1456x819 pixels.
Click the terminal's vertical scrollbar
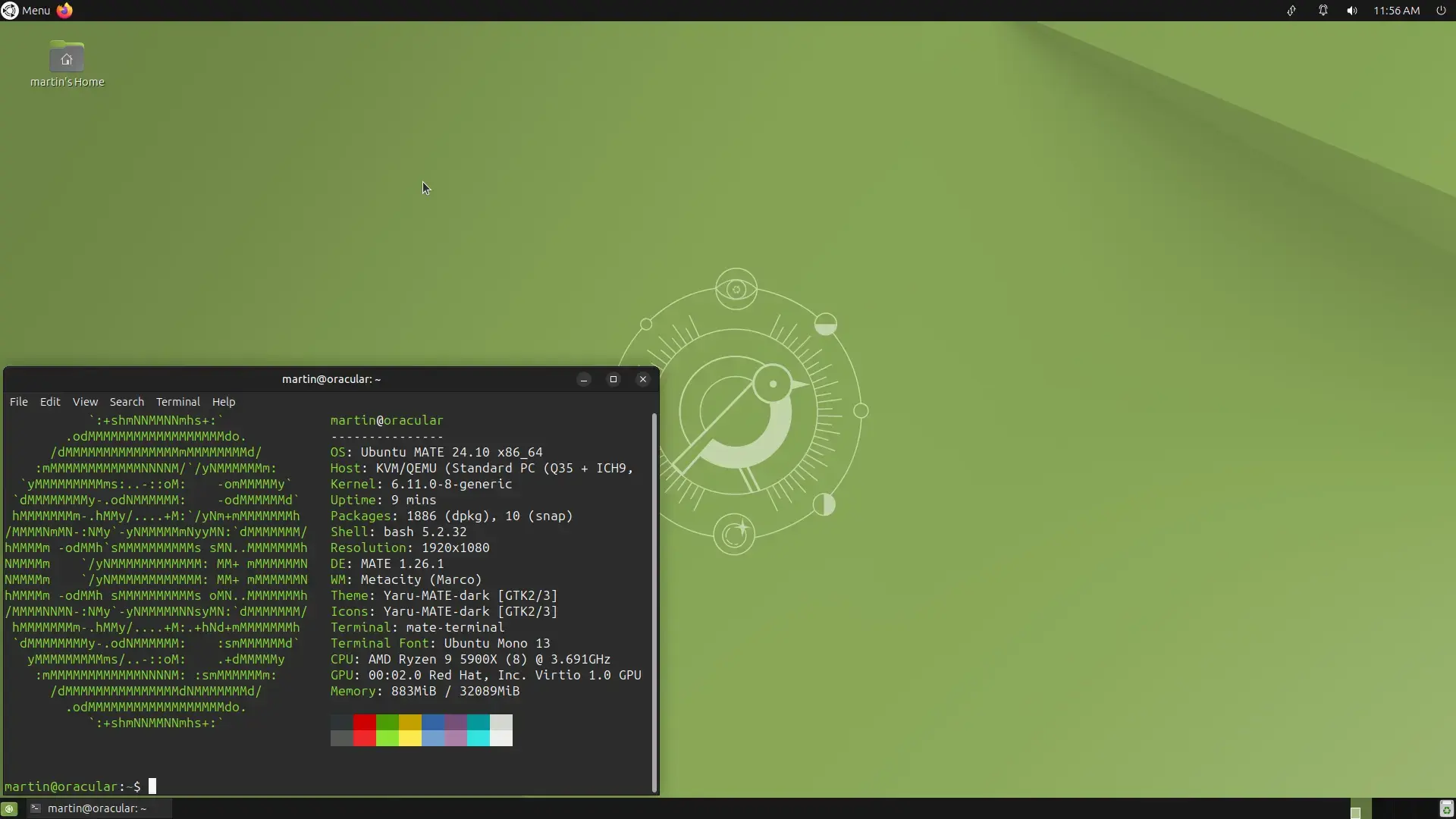click(654, 603)
